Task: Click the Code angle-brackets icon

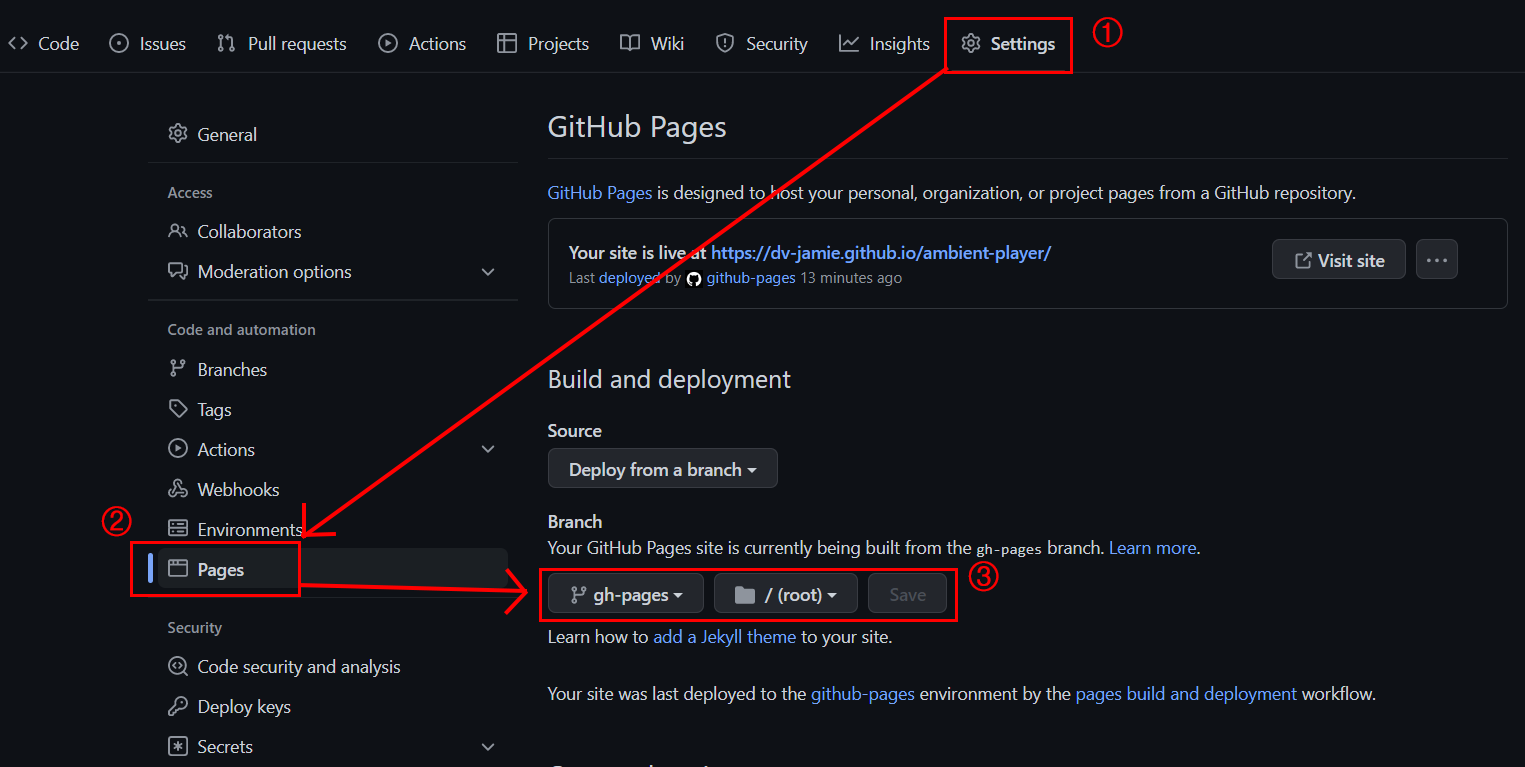Action: point(18,43)
